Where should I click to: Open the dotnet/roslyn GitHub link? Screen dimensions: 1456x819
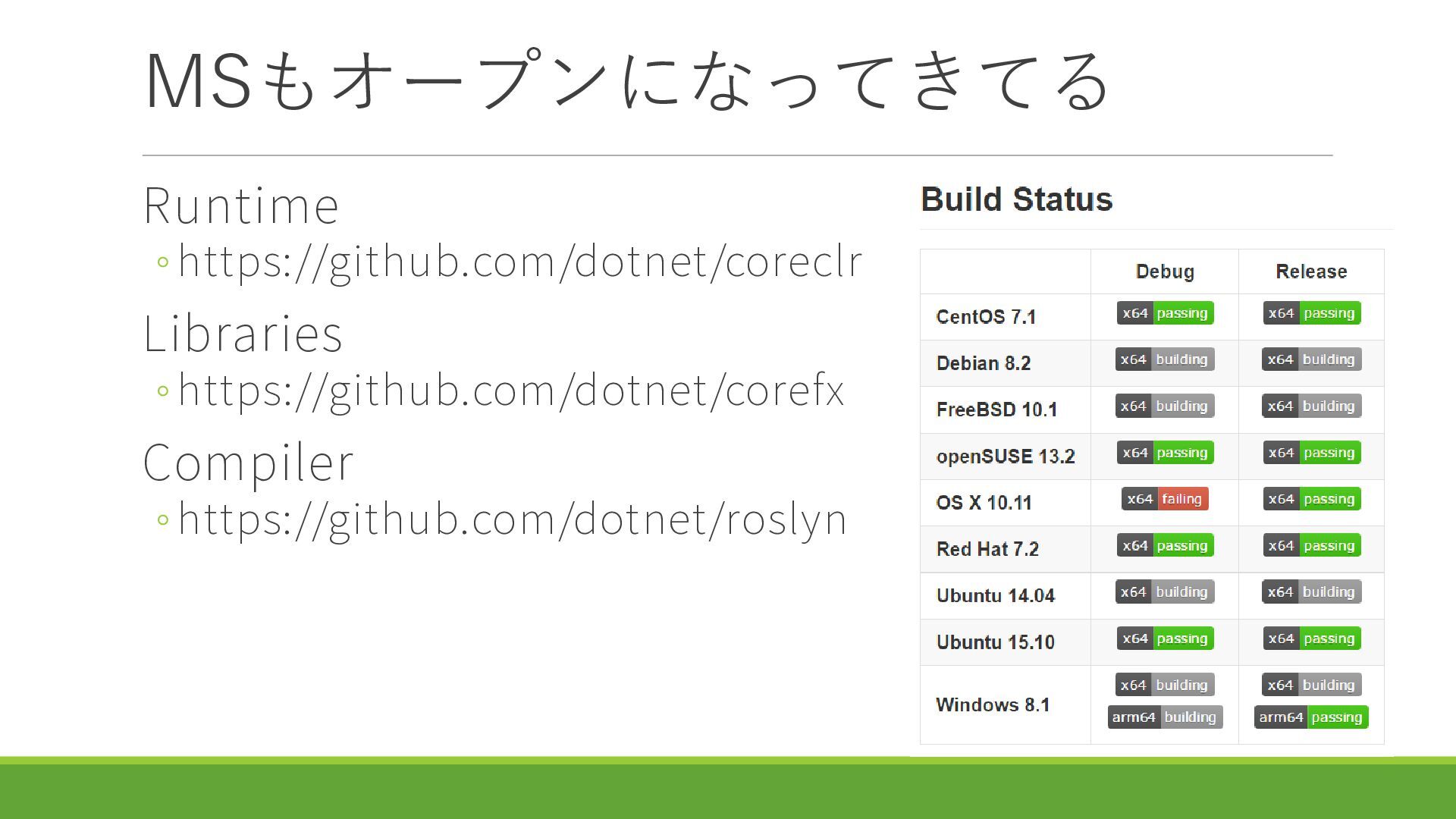click(x=513, y=520)
